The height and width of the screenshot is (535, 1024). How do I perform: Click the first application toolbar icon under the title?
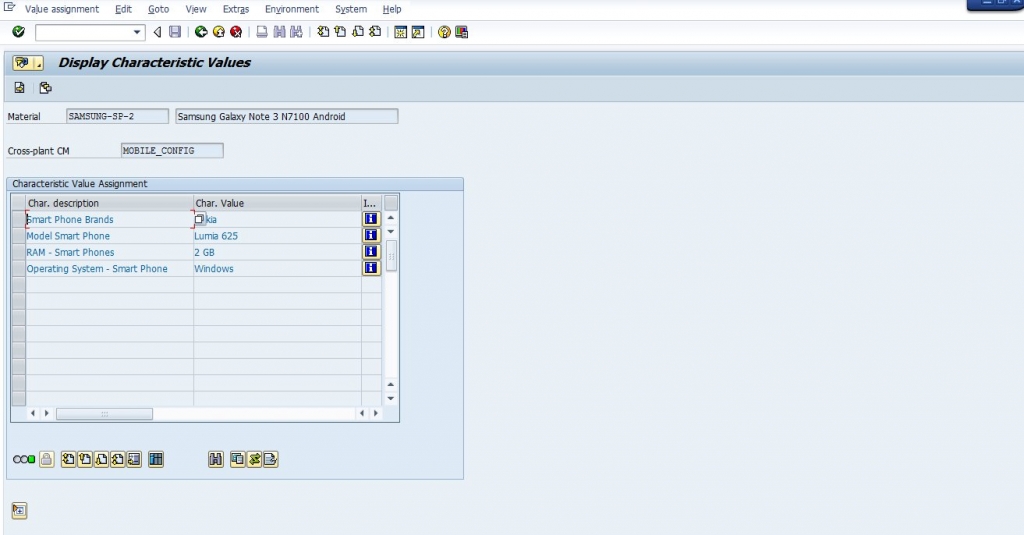(x=20, y=88)
